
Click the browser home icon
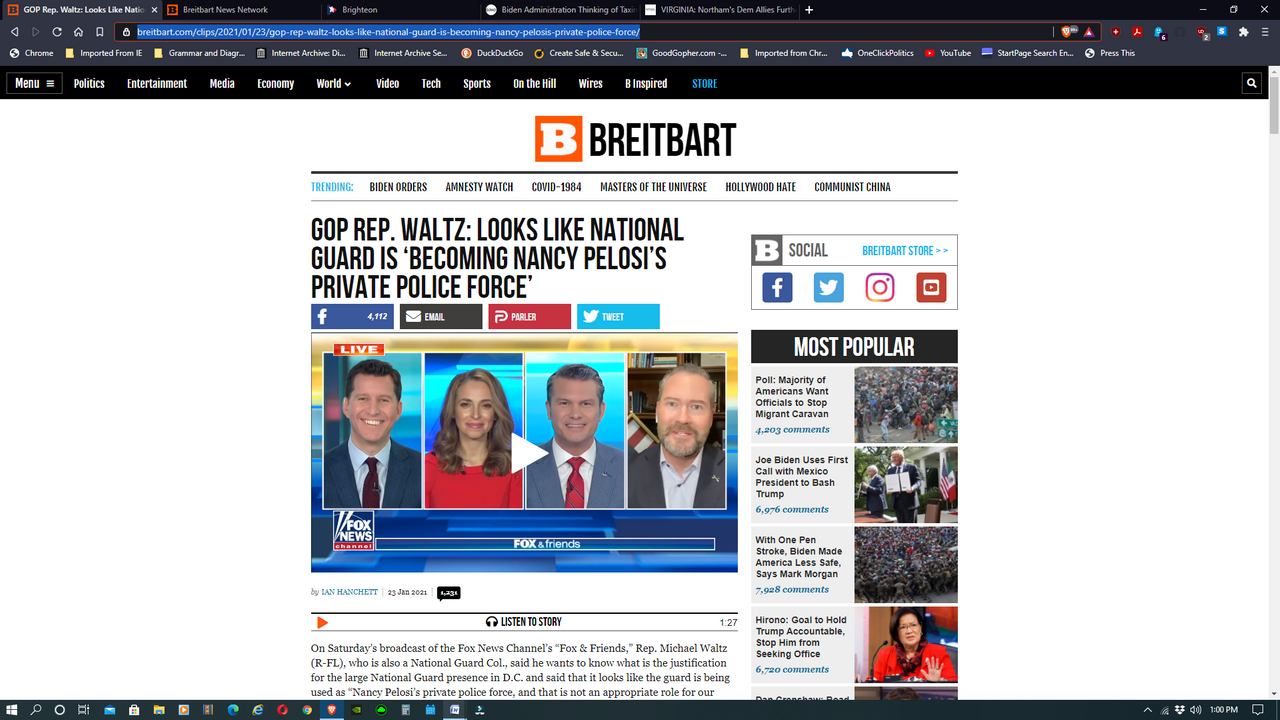point(78,32)
